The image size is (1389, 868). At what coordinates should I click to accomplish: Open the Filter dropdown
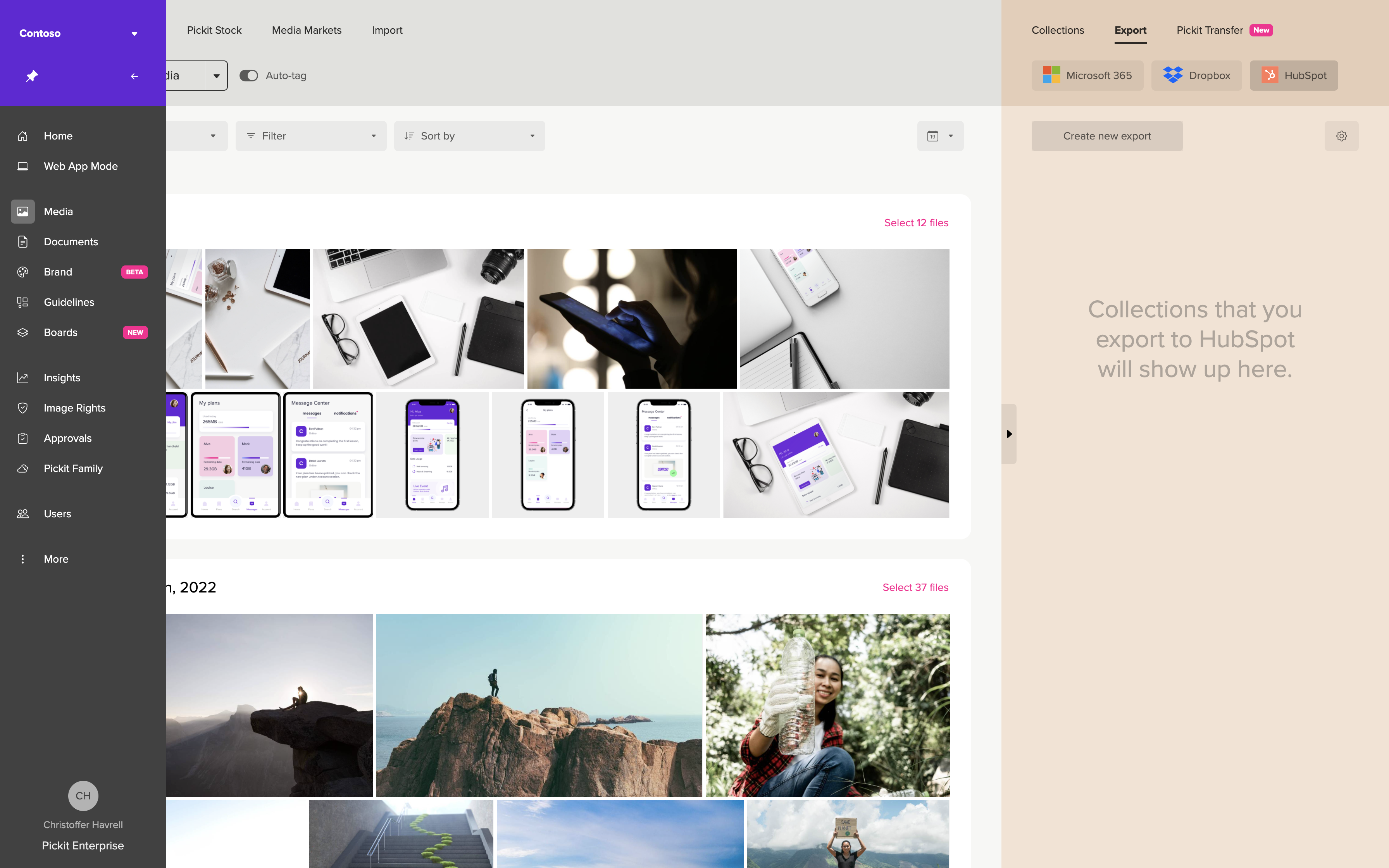click(310, 136)
